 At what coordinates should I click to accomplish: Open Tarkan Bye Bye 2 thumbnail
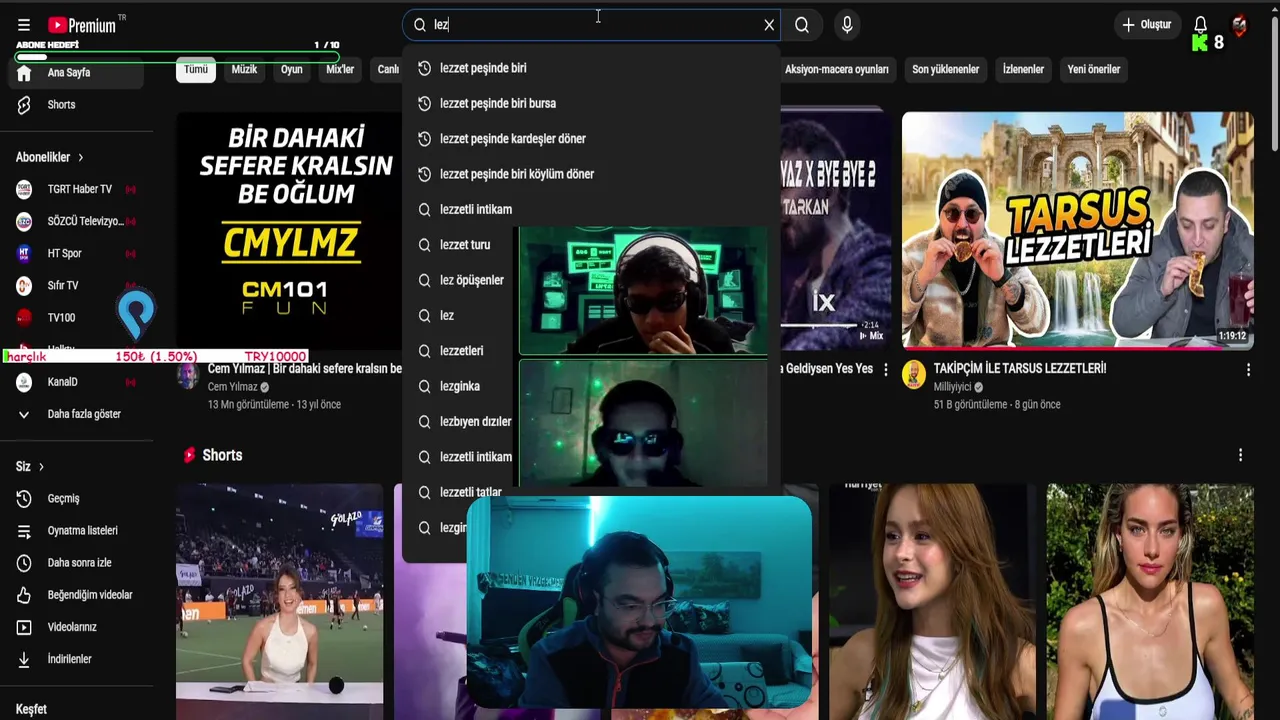pyautogui.click(x=835, y=230)
